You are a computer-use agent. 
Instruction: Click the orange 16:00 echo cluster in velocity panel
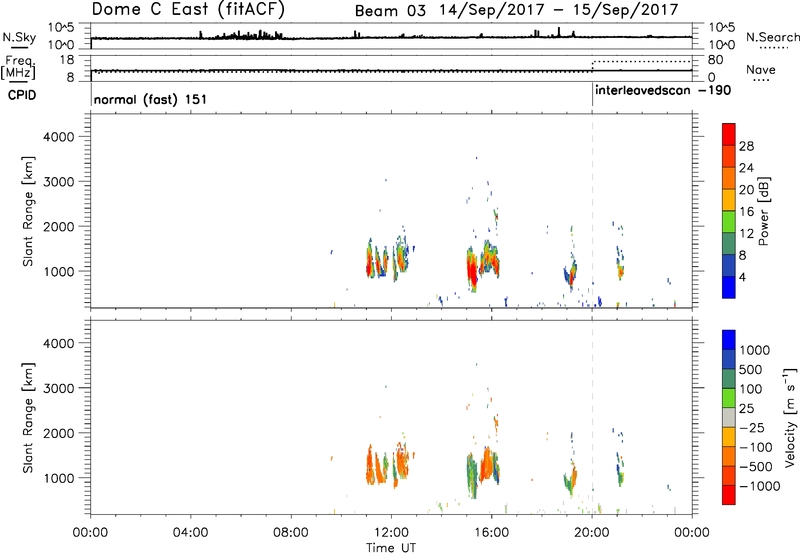[x=489, y=464]
